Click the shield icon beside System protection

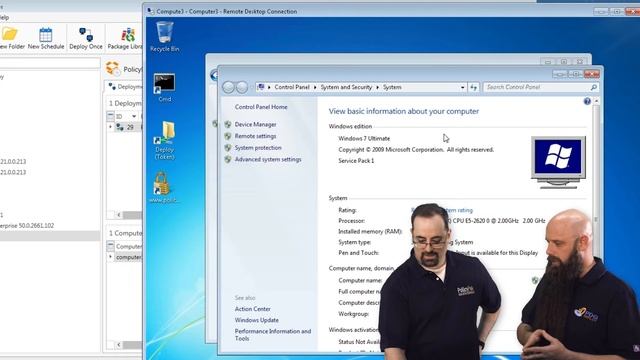pos(228,148)
